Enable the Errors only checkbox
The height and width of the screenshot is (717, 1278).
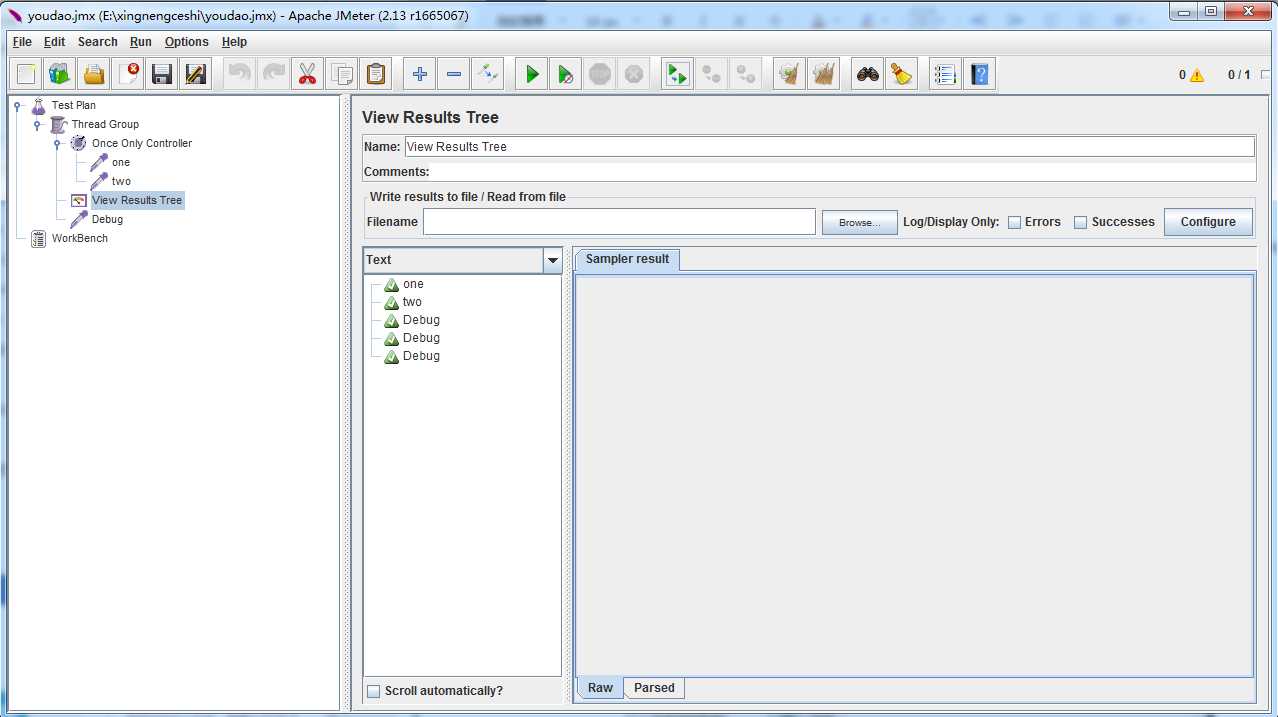1014,222
